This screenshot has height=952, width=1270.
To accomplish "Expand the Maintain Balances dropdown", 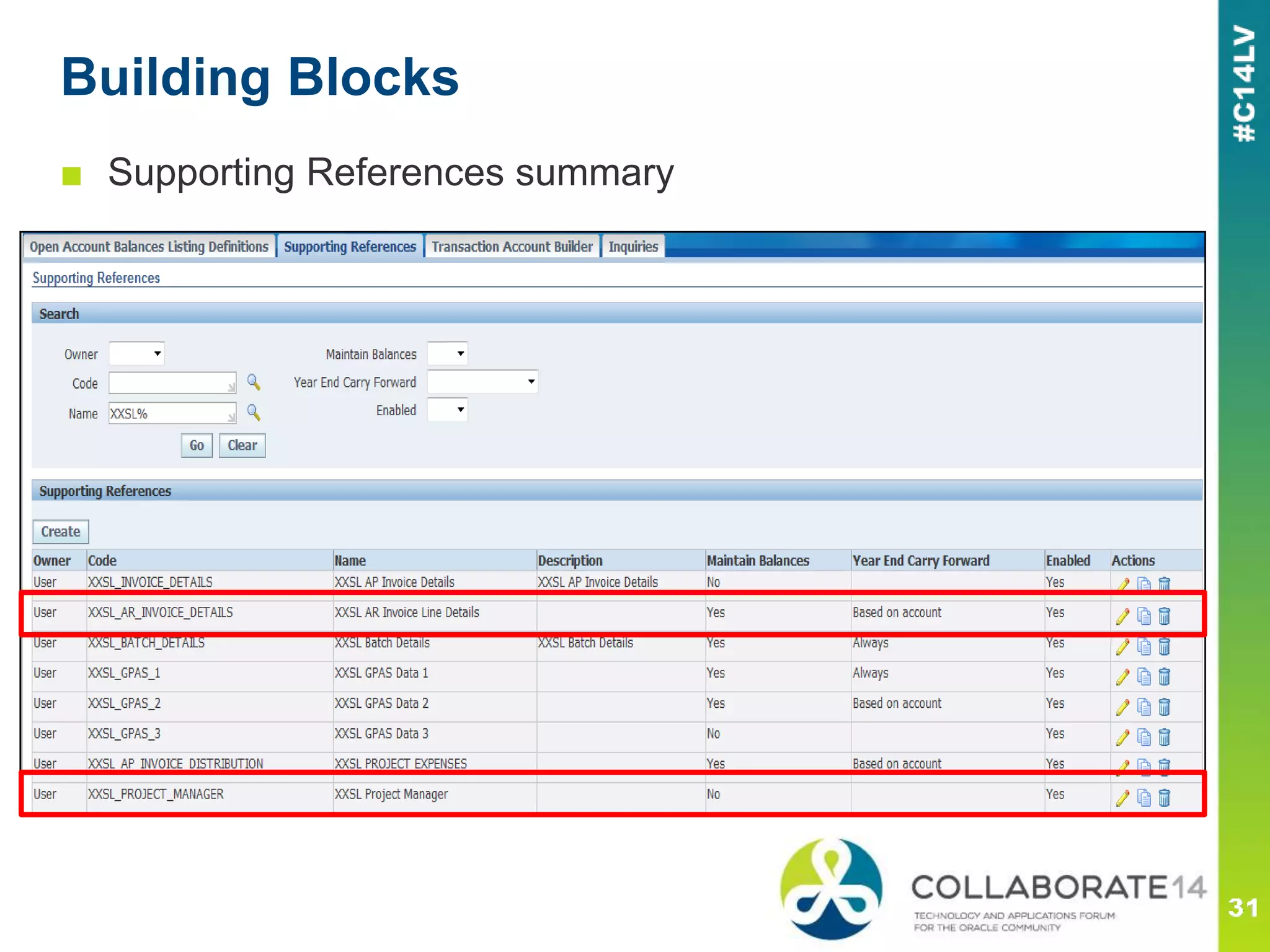I will [447, 354].
